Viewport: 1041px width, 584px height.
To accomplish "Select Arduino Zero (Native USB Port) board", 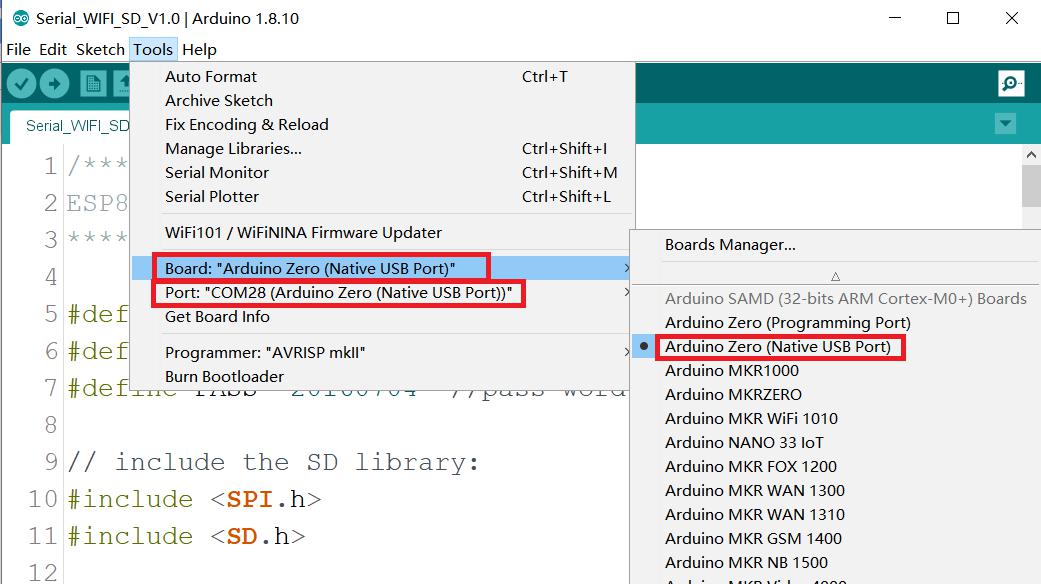I will coord(836,346).
